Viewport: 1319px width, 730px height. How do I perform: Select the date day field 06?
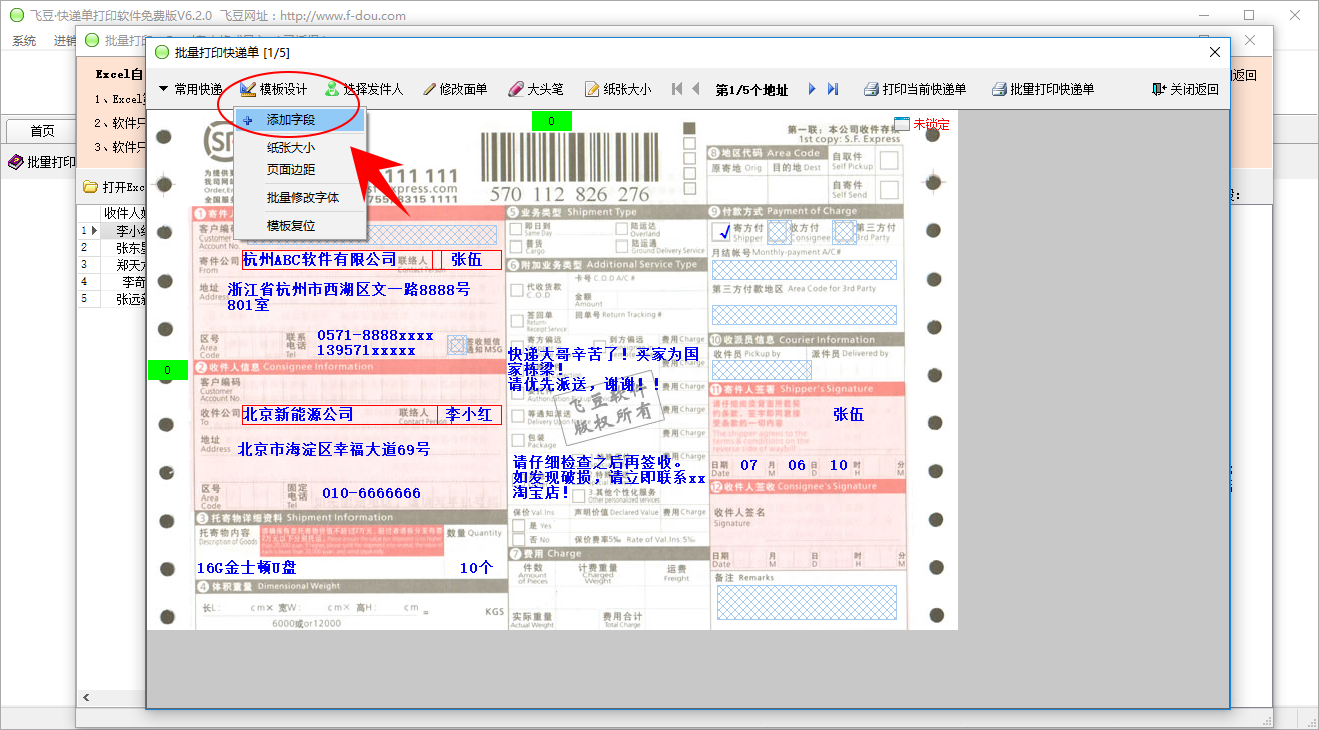pyautogui.click(x=797, y=465)
